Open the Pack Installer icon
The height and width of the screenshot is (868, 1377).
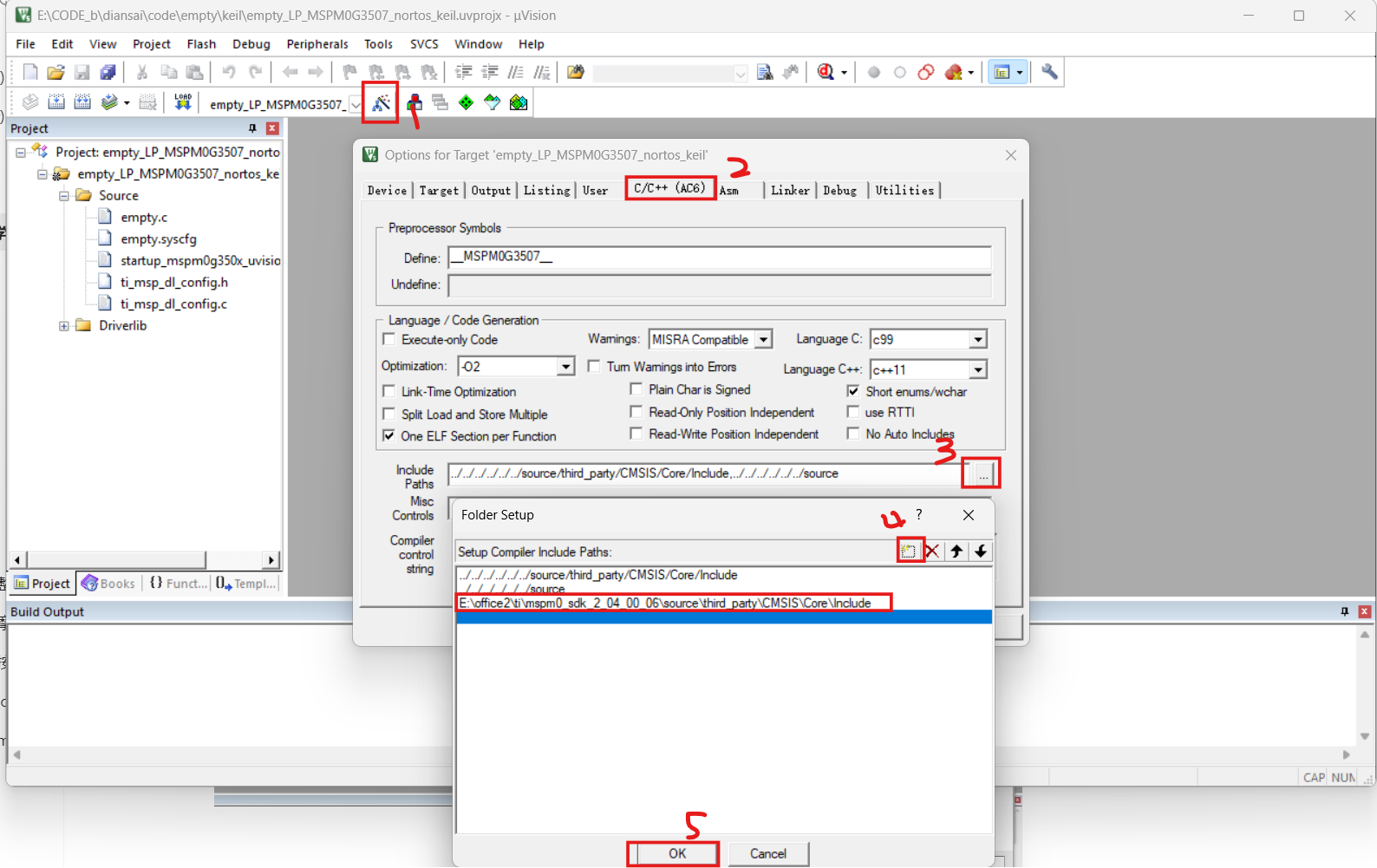tap(519, 103)
